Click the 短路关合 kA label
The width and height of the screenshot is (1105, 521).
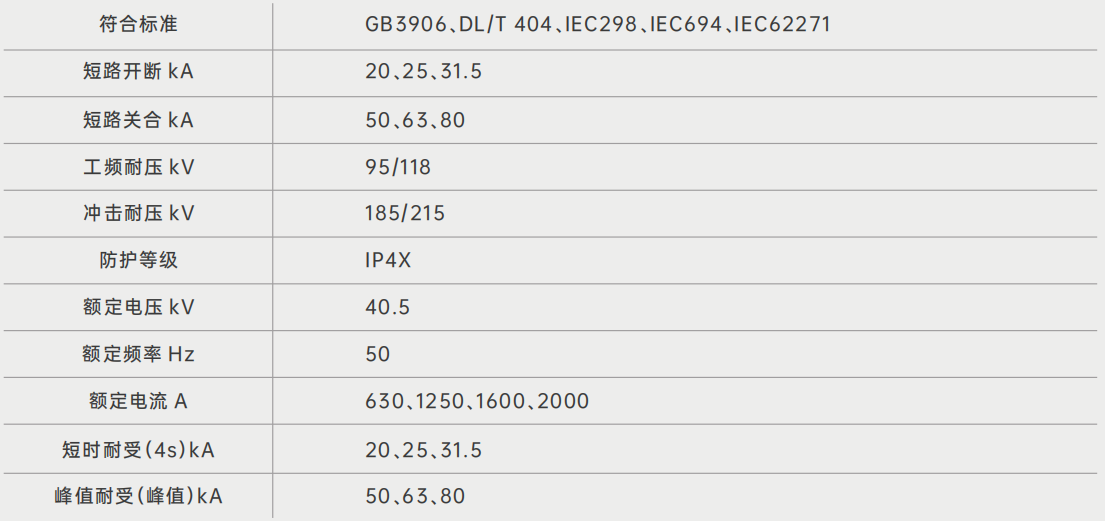138,120
